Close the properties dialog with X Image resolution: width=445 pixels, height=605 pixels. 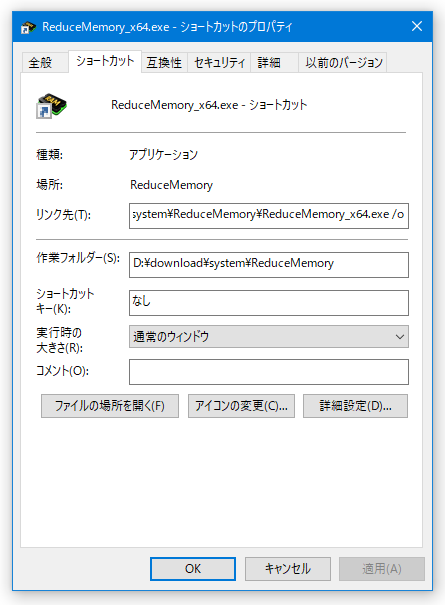click(x=416, y=26)
